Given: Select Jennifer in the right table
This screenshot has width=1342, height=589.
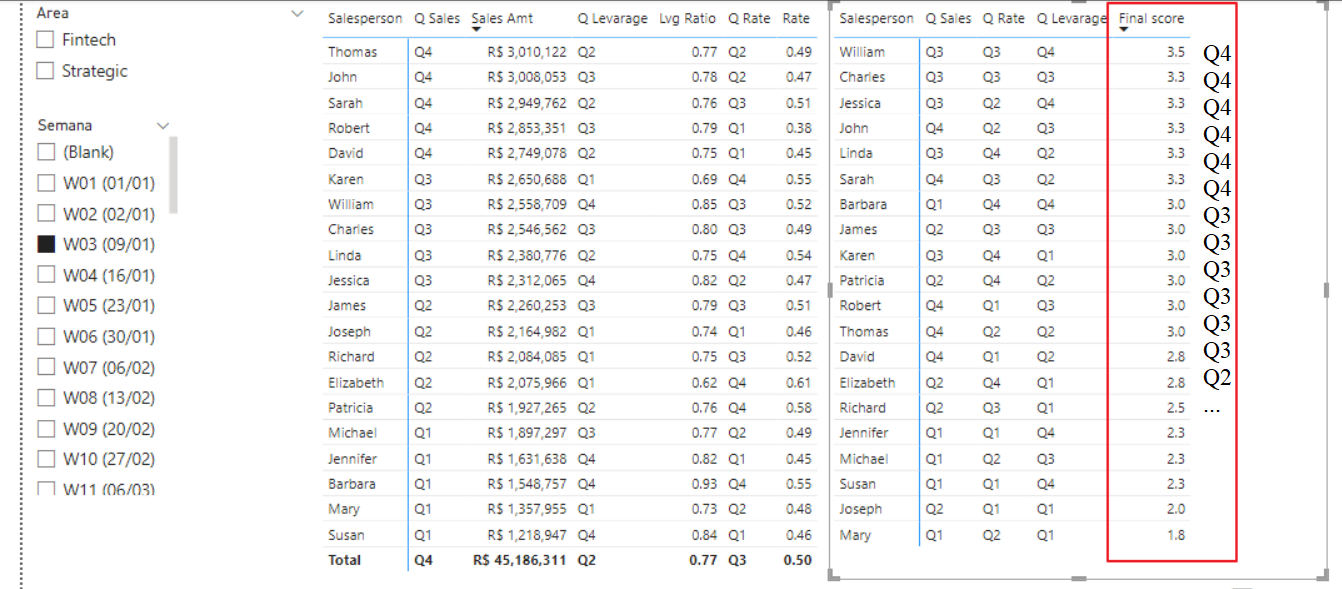Looking at the screenshot, I should [864, 433].
